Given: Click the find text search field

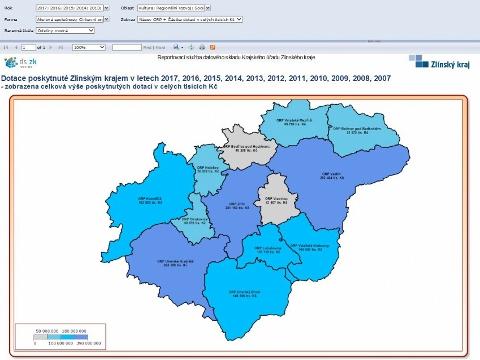Looking at the screenshot, I should pyautogui.click(x=127, y=48).
